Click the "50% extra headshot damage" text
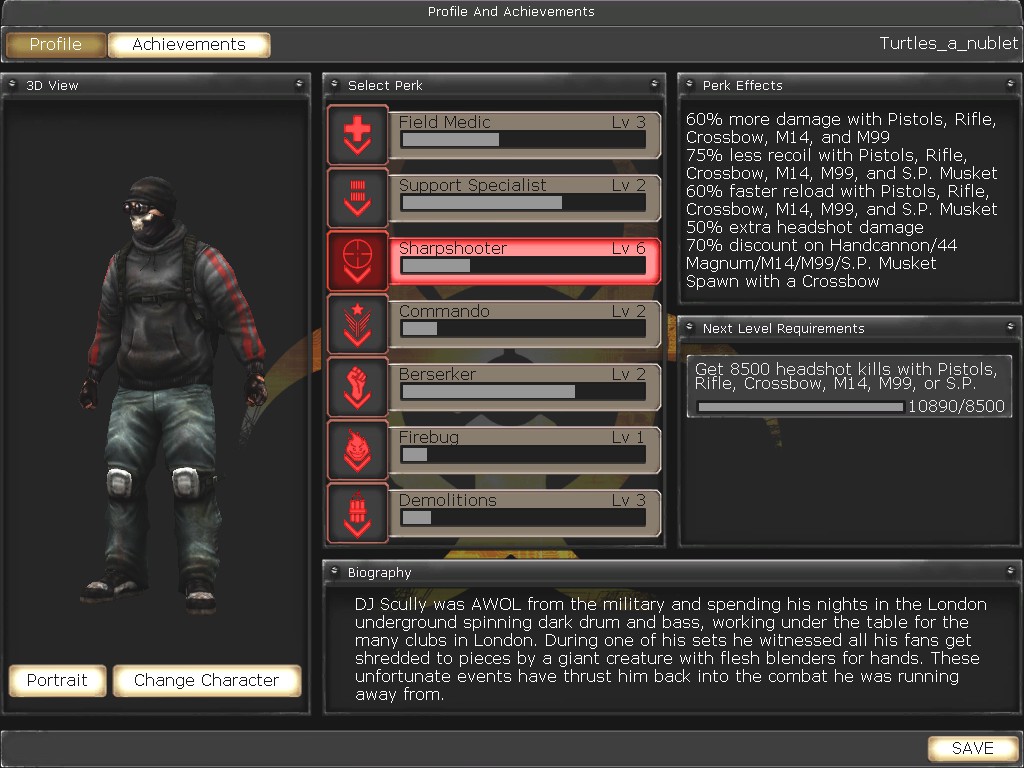The image size is (1024, 768). [805, 227]
